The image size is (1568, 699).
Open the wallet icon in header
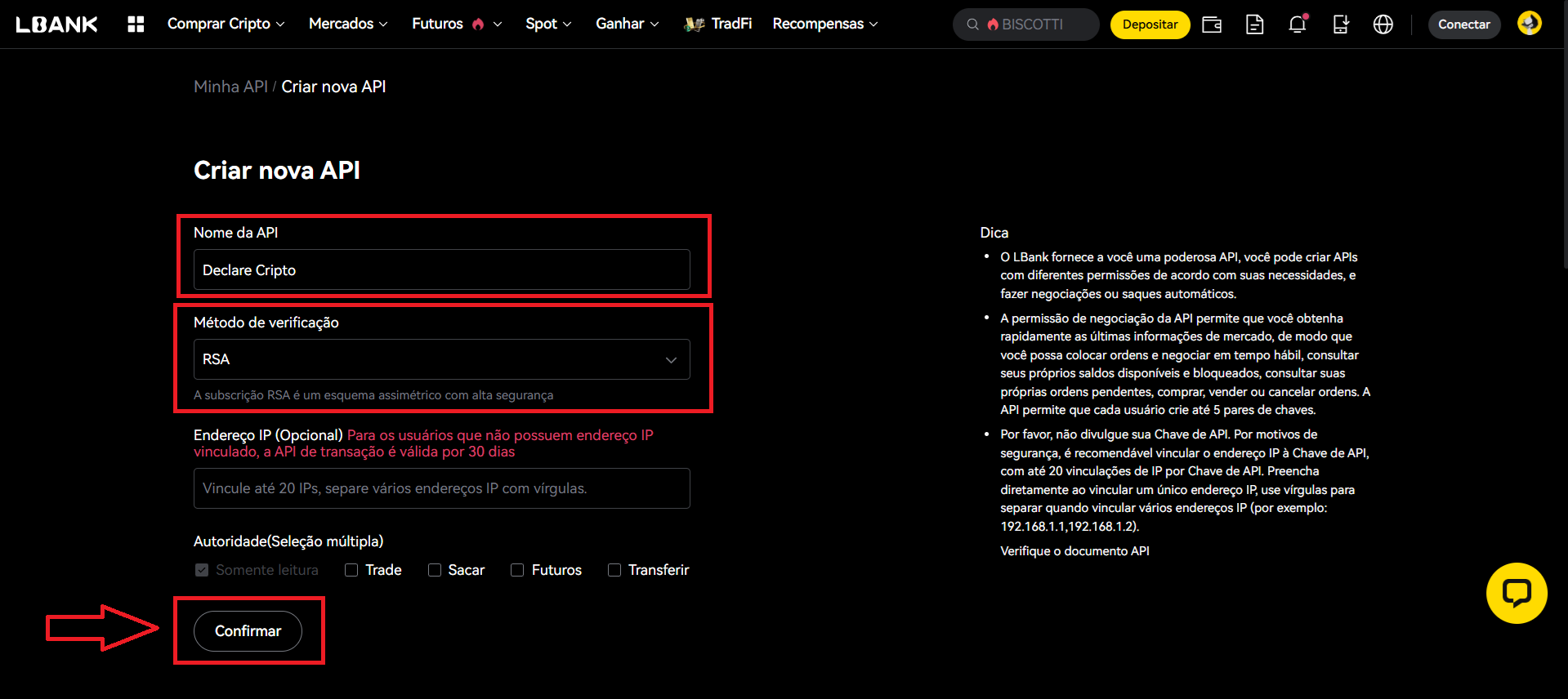1212,24
